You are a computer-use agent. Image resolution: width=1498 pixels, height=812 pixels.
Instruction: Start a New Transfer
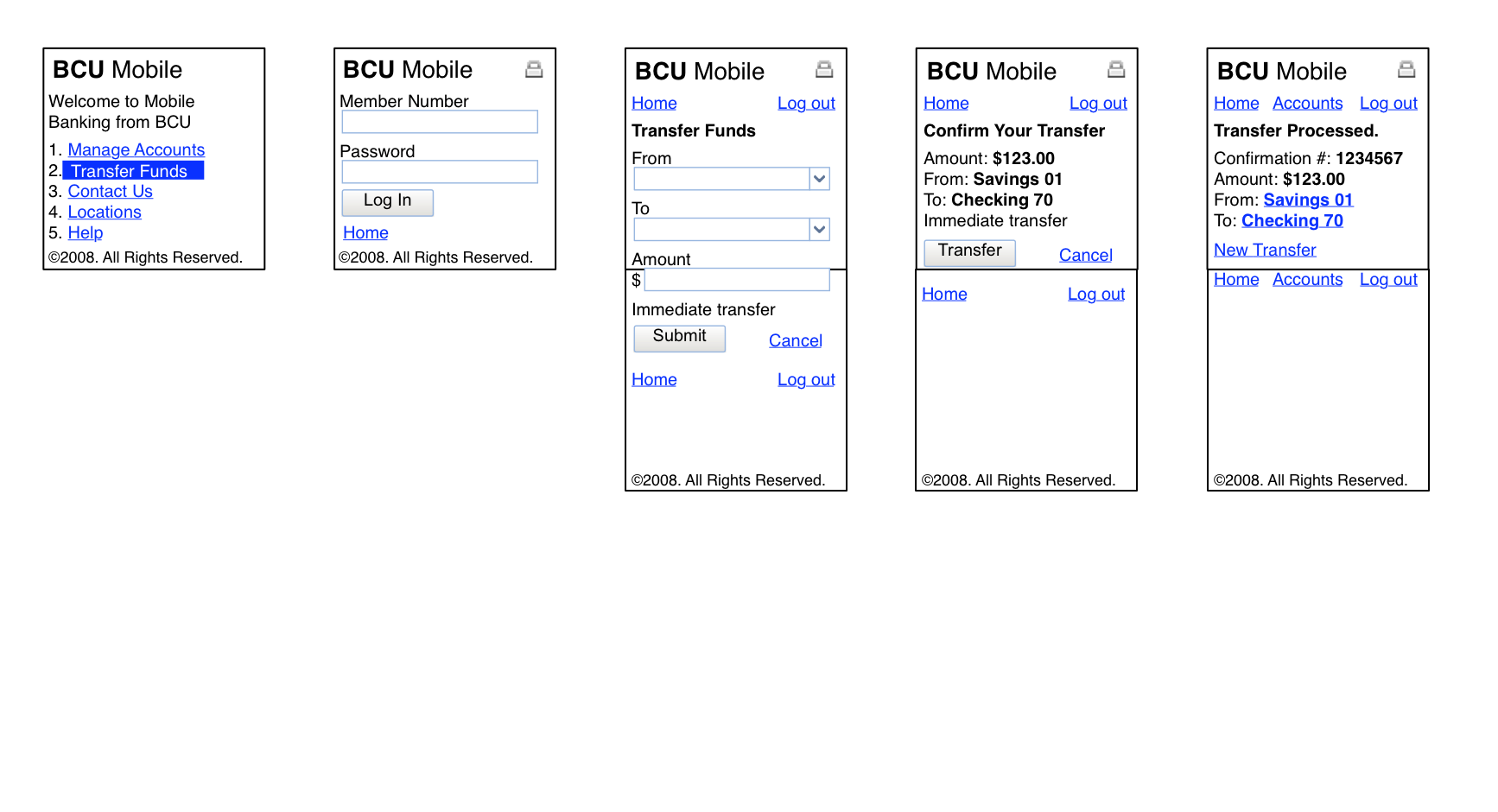pyautogui.click(x=1265, y=250)
